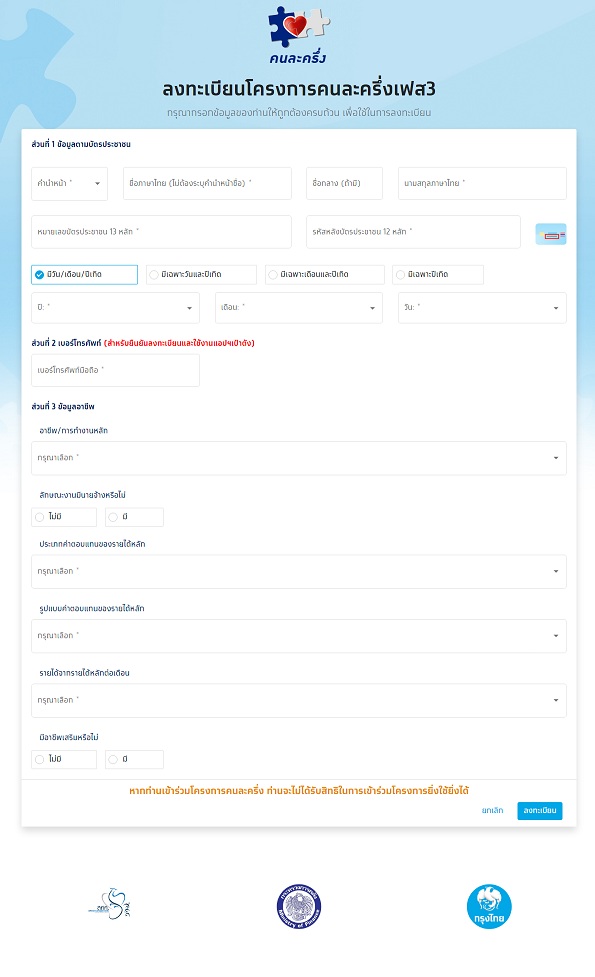Choose the มีเฉพาะปีเกิด radio option

click(438, 275)
